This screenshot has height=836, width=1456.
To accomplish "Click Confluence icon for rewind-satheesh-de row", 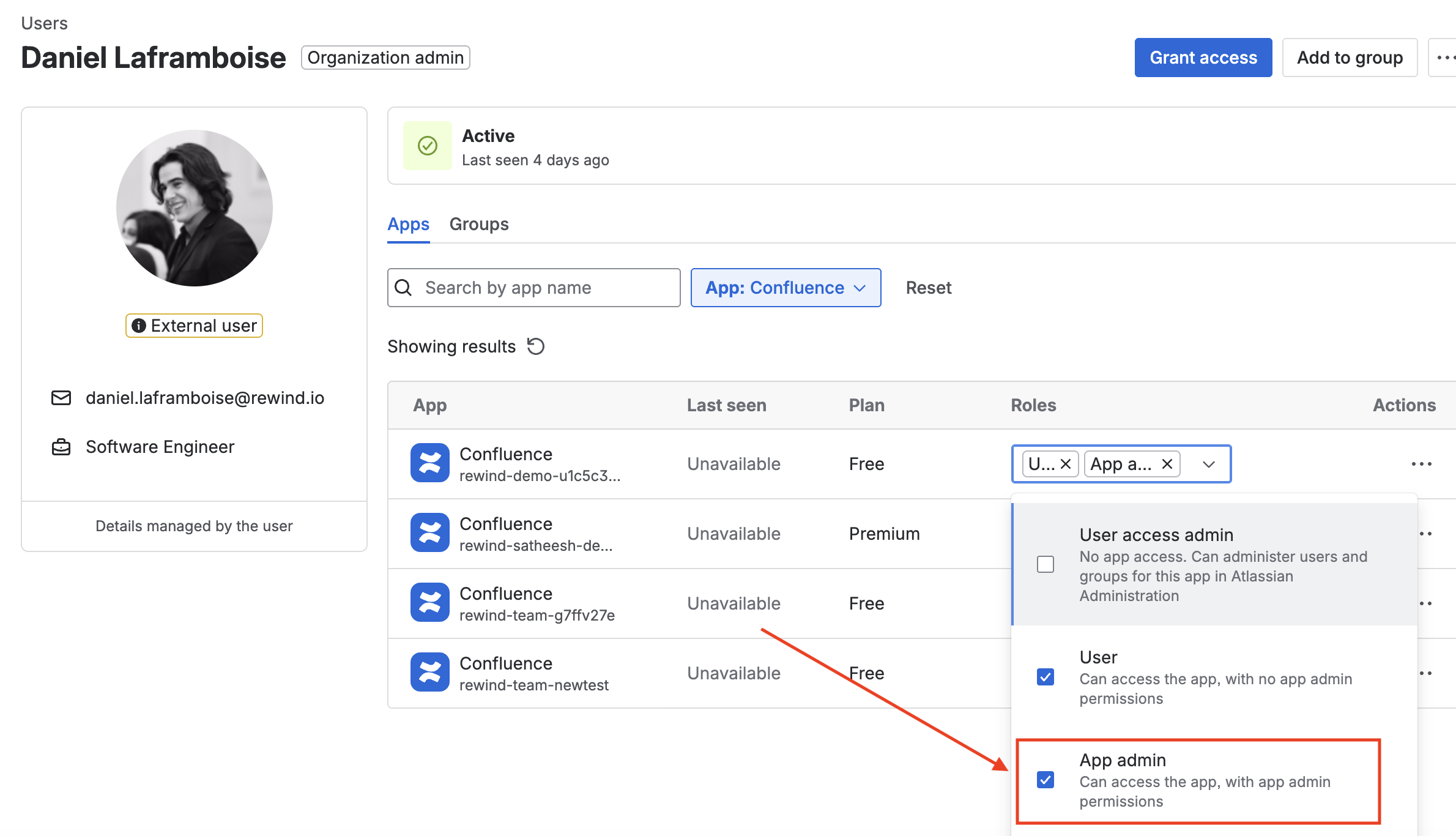I will pos(430,532).
